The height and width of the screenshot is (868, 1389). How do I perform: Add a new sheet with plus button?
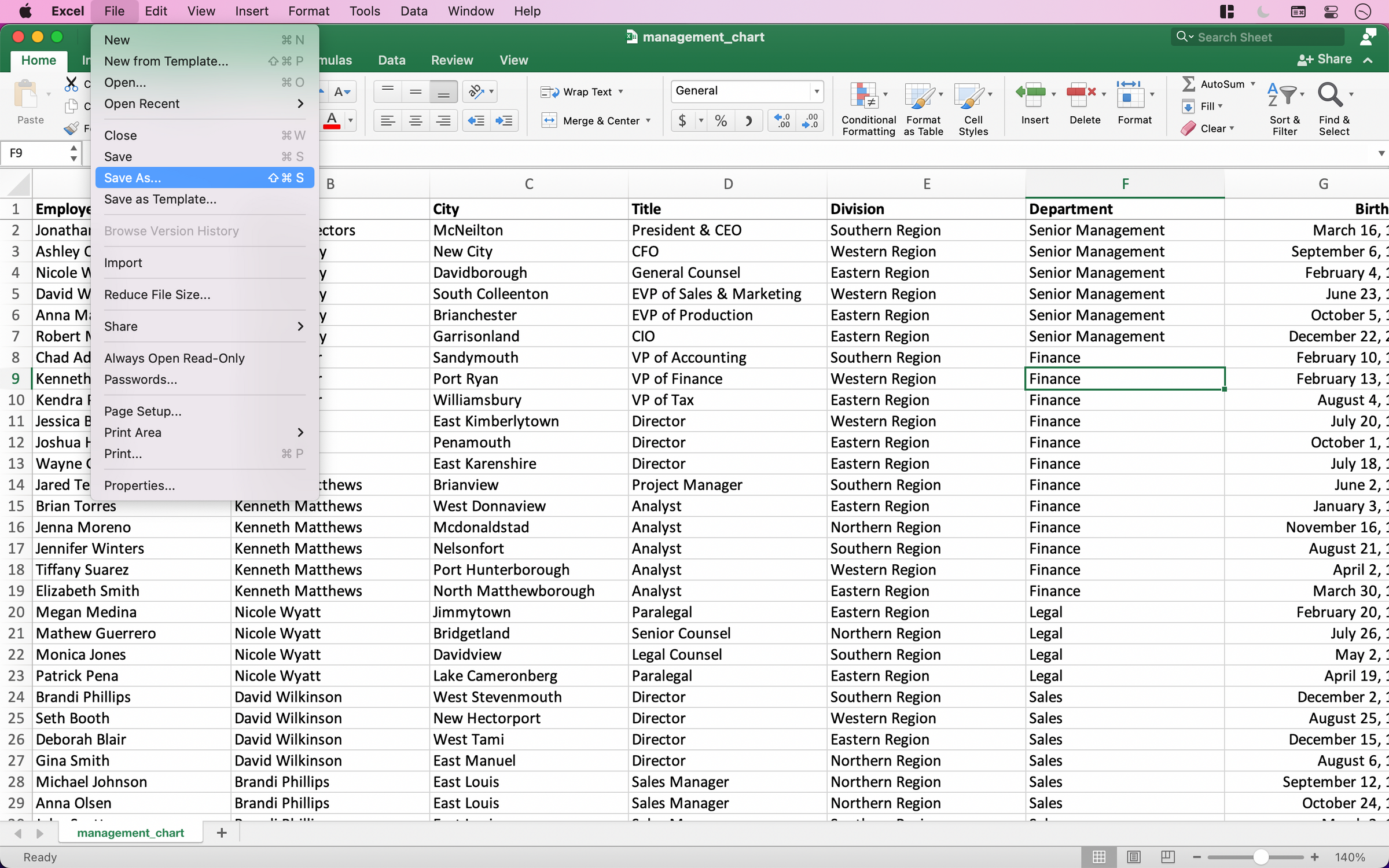pos(221,833)
